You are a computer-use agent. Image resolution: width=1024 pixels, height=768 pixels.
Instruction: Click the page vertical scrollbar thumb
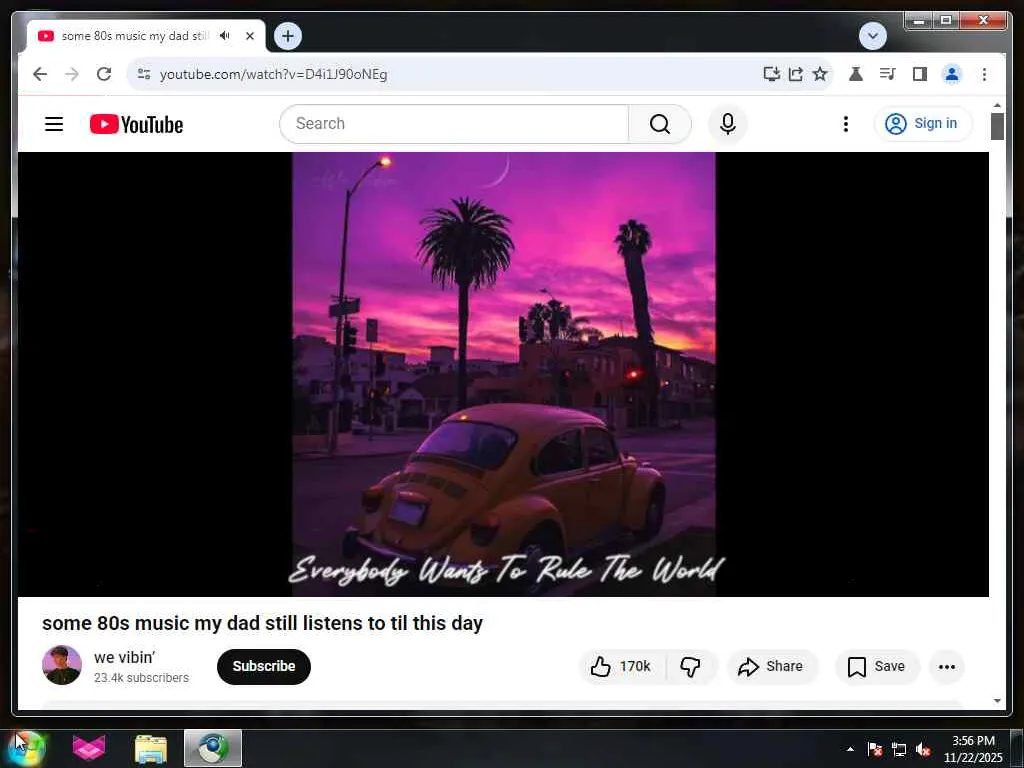tap(997, 127)
